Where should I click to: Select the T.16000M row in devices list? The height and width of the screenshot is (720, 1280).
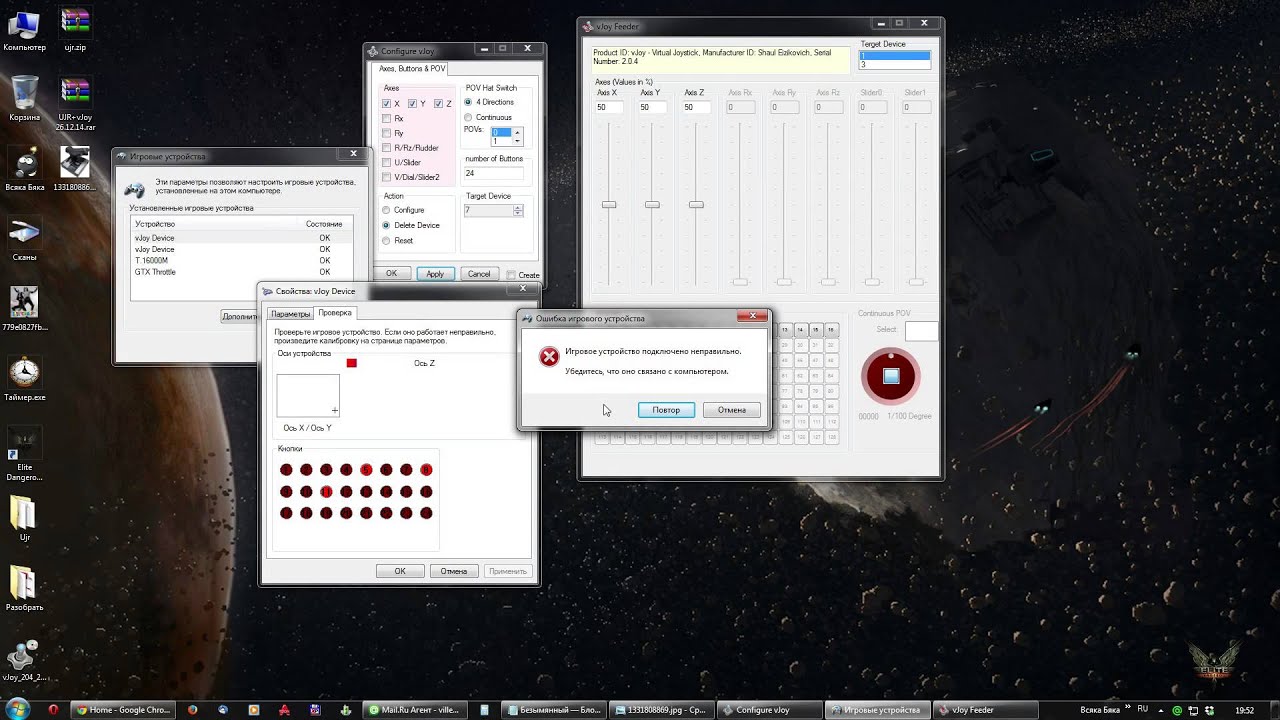click(241, 261)
